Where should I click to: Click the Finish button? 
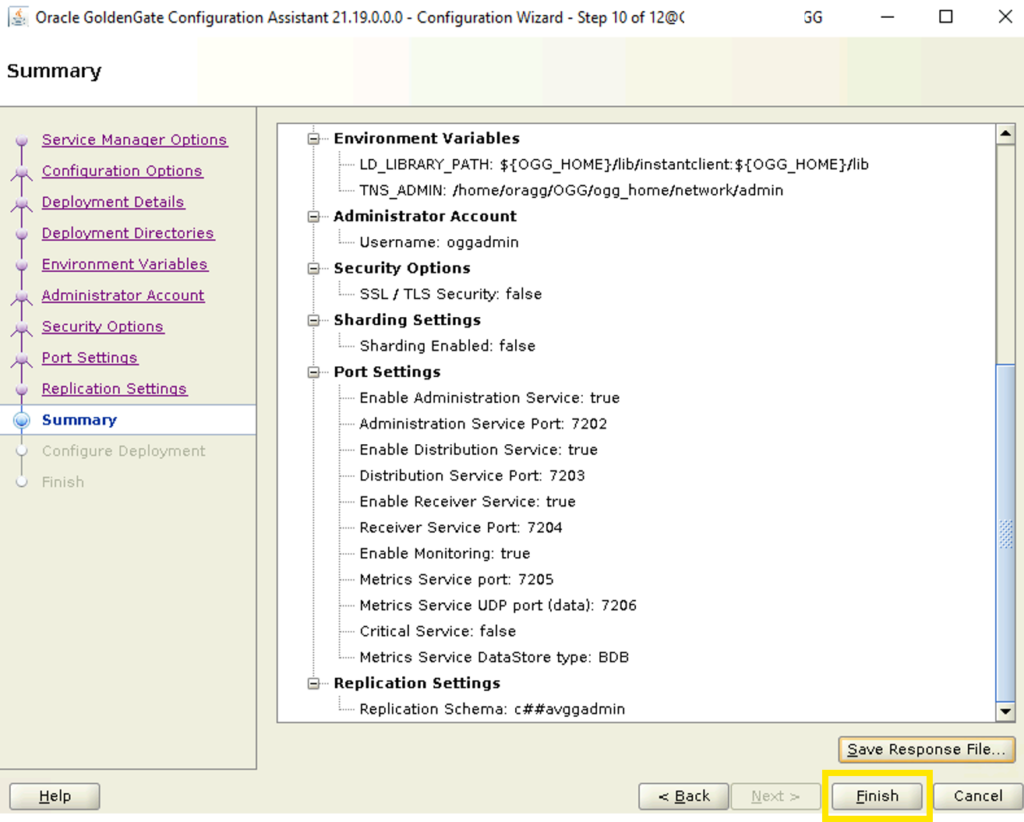(x=877, y=796)
